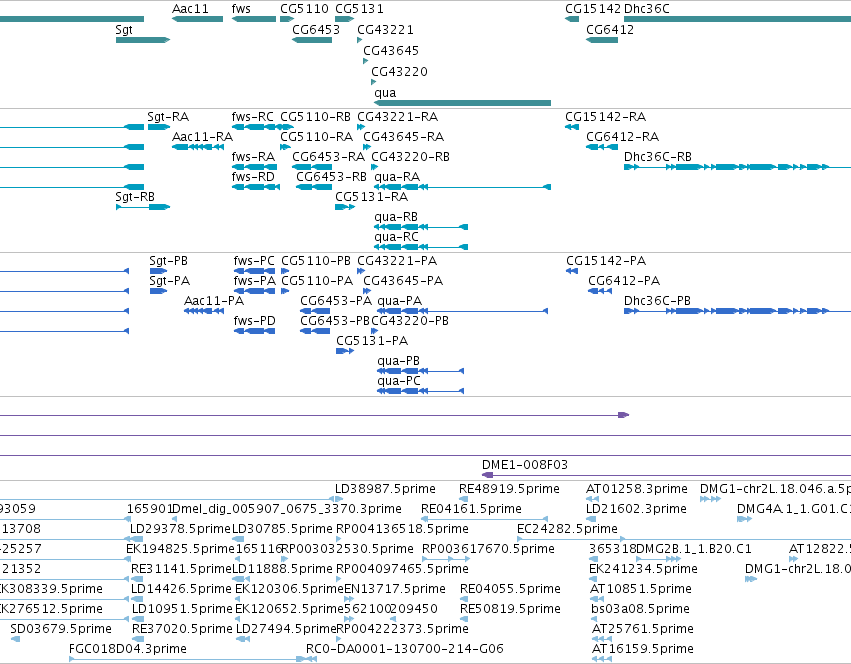Click the Dhc36C gene label

point(647,9)
